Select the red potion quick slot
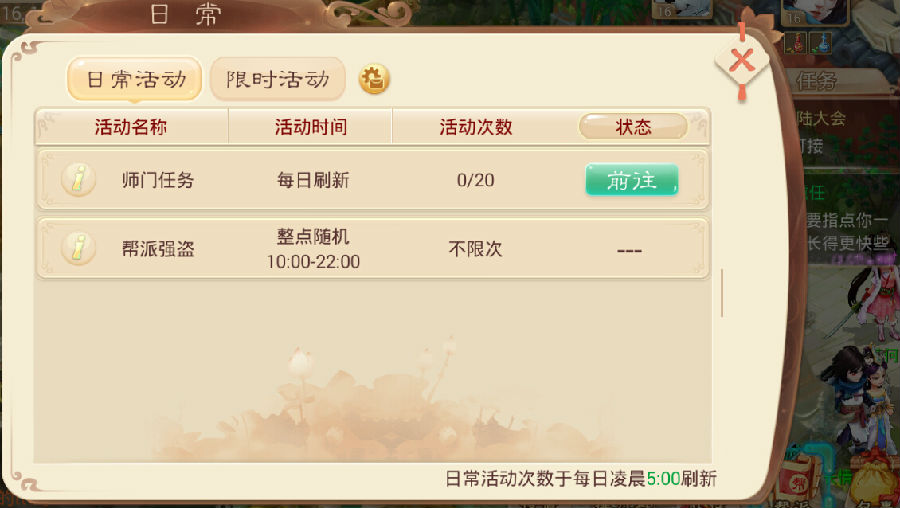The width and height of the screenshot is (900, 508). 797,43
